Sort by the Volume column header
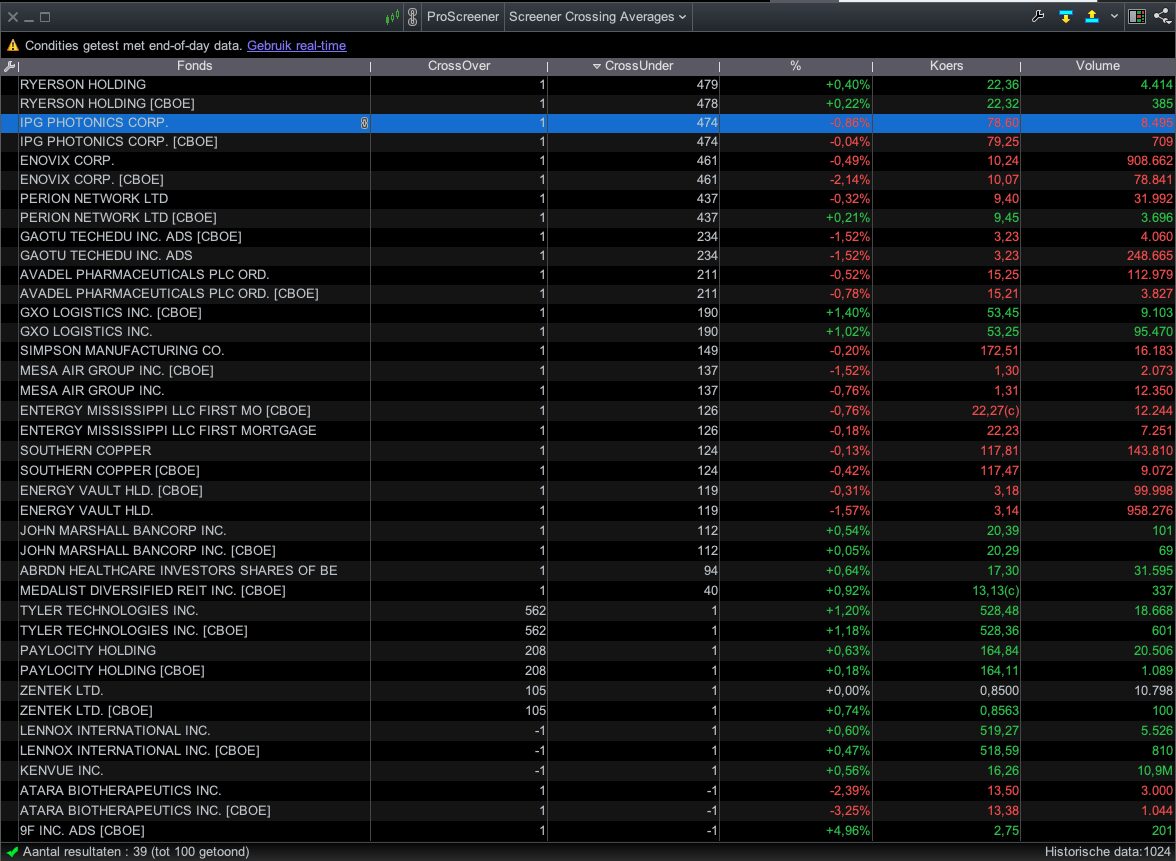1176x861 pixels. [x=1097, y=66]
